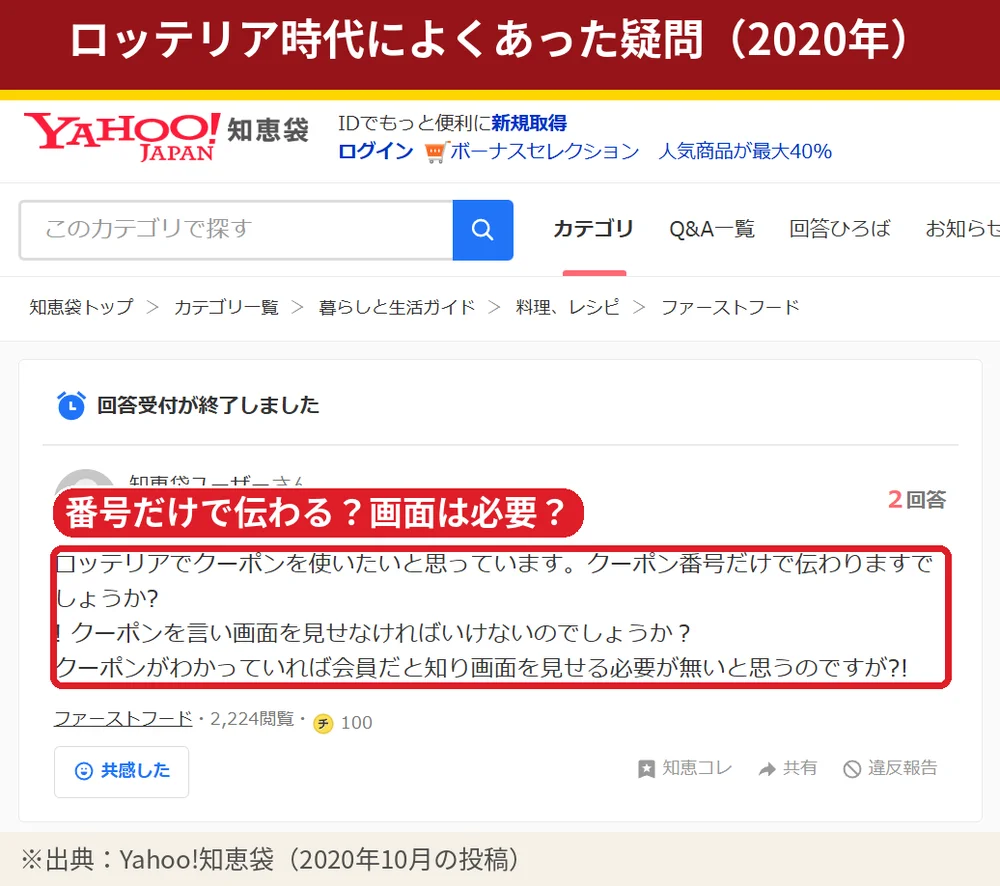The height and width of the screenshot is (886, 1000).
Task: Switch to the 回答ひろば tab
Action: click(839, 228)
